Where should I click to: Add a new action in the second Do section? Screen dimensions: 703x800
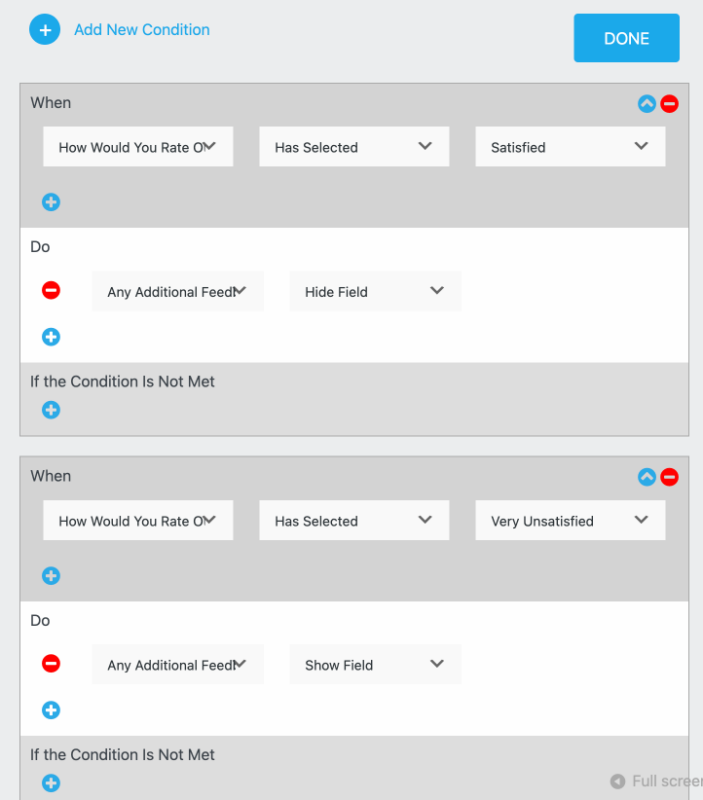click(x=51, y=710)
